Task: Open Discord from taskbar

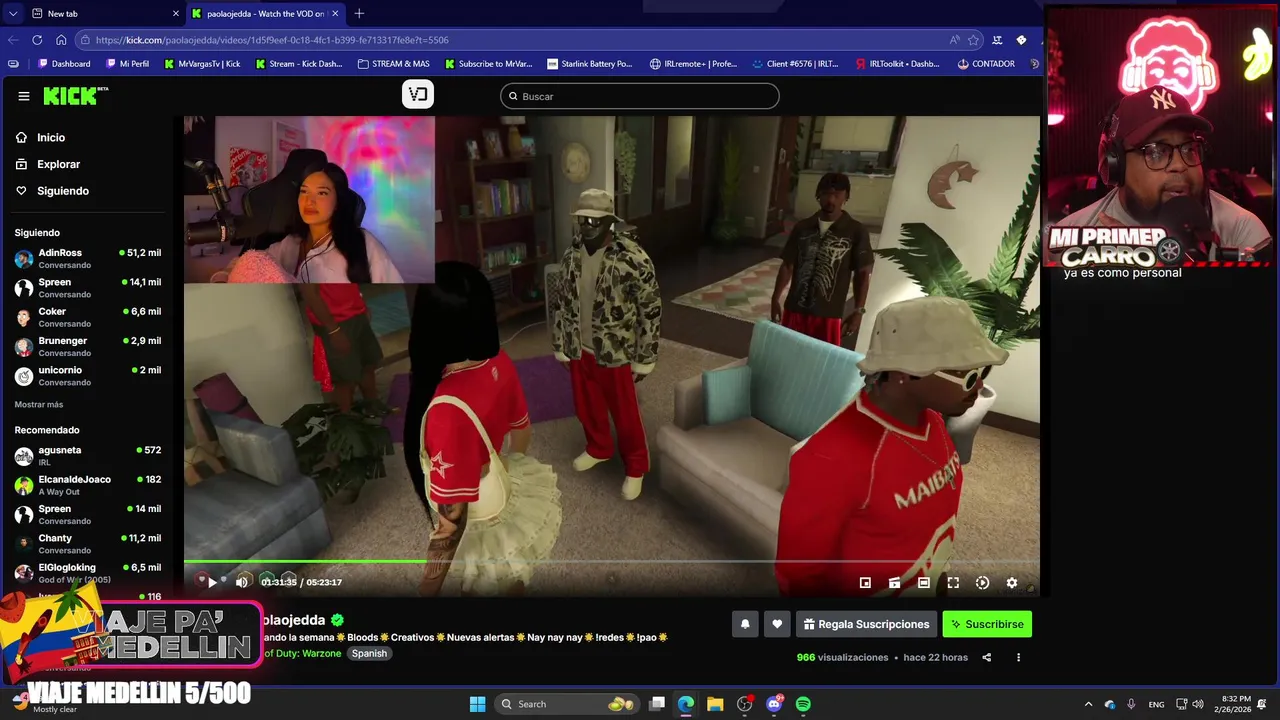Action: click(774, 704)
